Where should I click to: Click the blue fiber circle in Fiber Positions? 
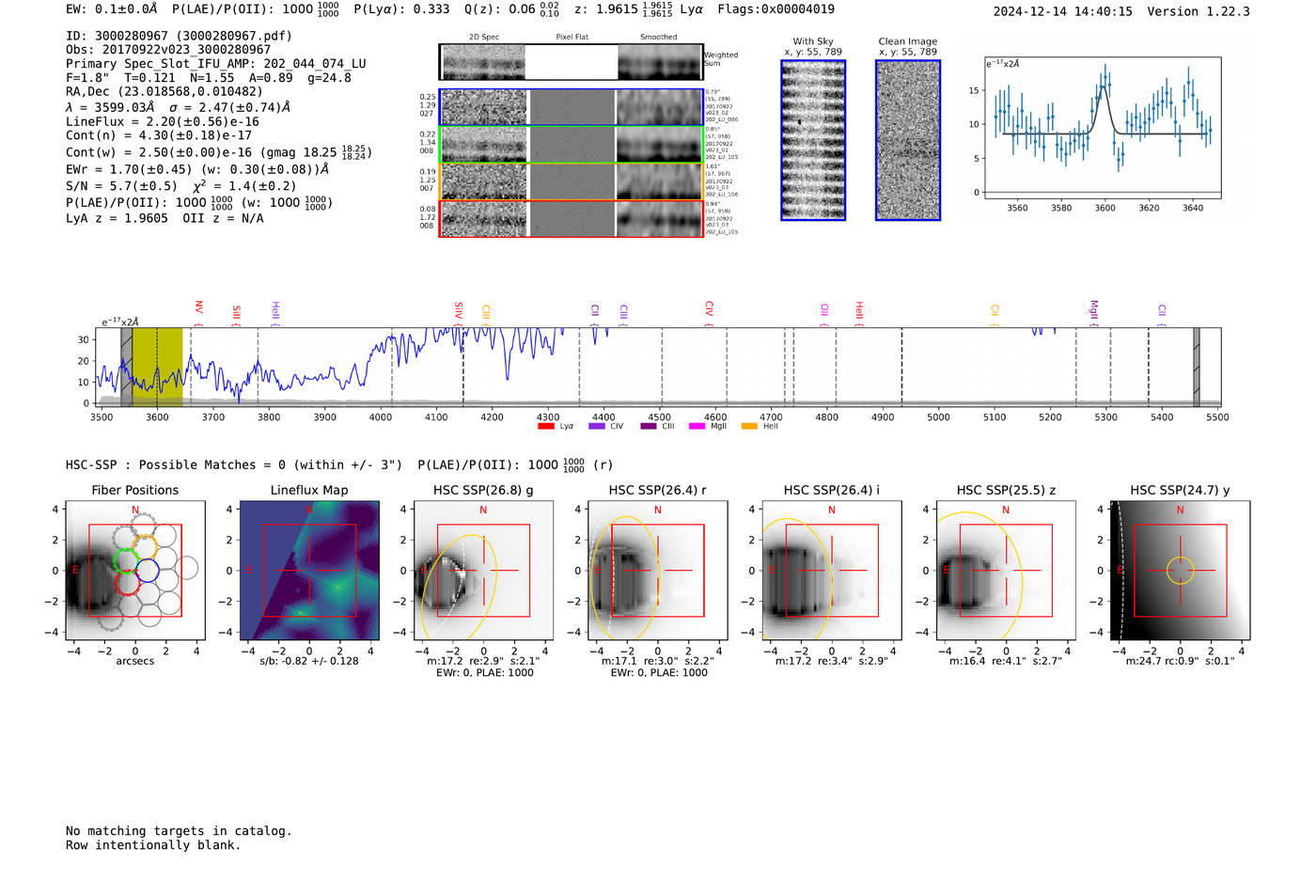pyautogui.click(x=148, y=570)
